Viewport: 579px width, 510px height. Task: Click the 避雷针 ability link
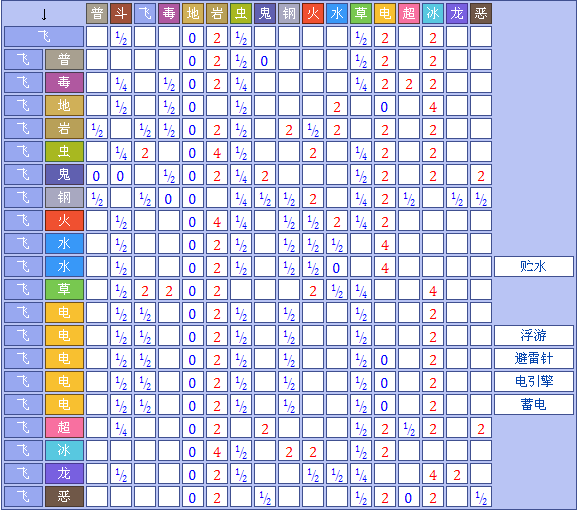(x=534, y=358)
